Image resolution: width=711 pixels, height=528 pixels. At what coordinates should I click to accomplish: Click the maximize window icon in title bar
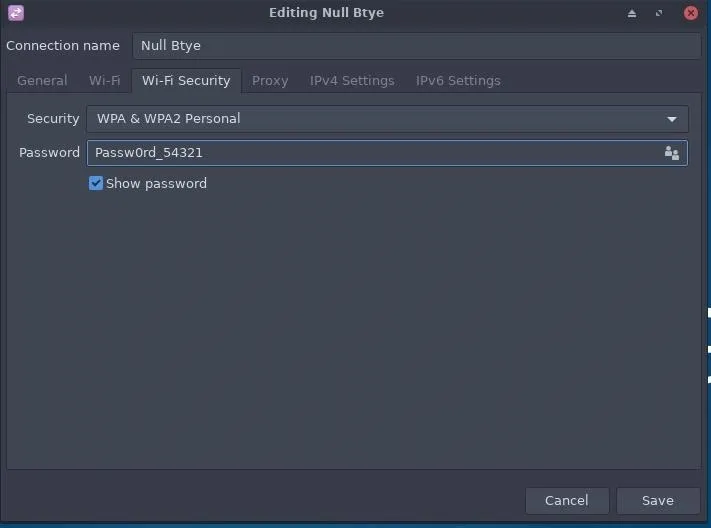pos(659,13)
